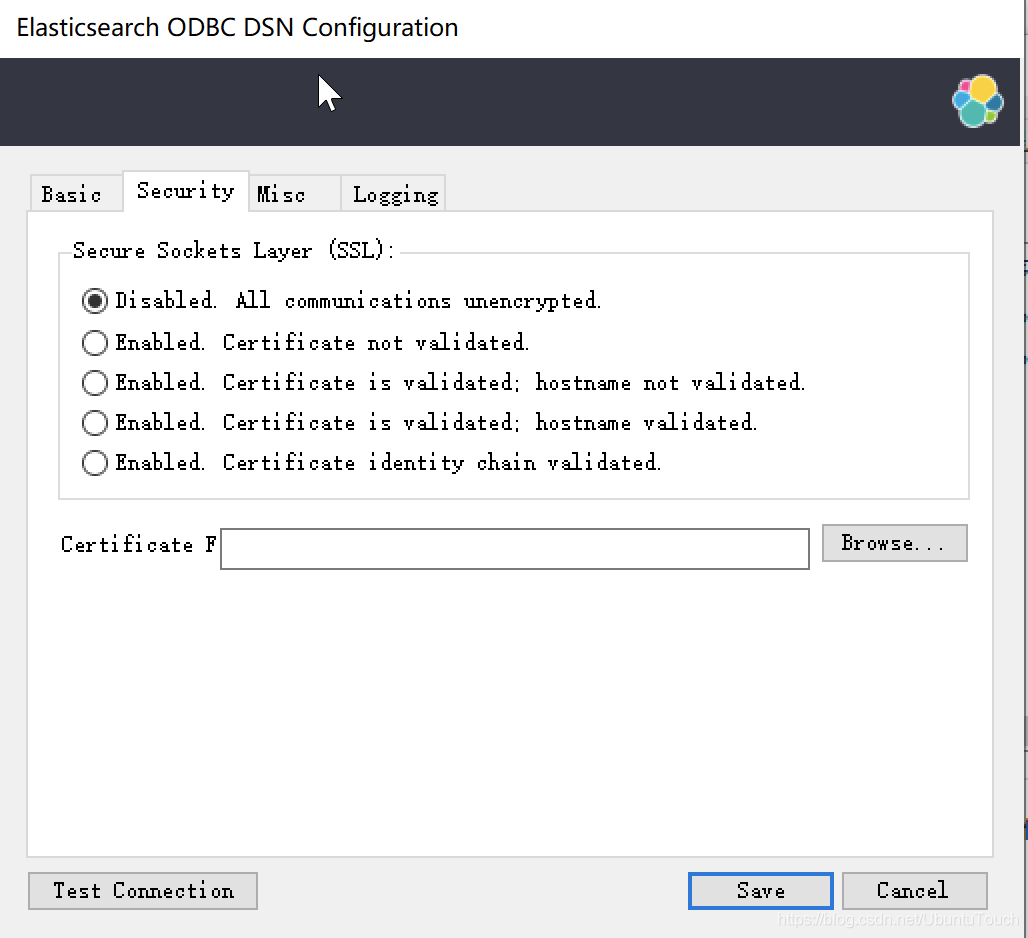Open the Misc tab
1028x938 pixels.
pos(281,194)
